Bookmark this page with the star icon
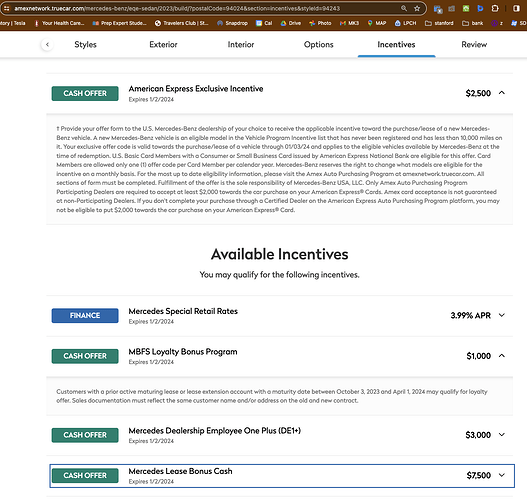This screenshot has width=527, height=500. coord(417,8)
